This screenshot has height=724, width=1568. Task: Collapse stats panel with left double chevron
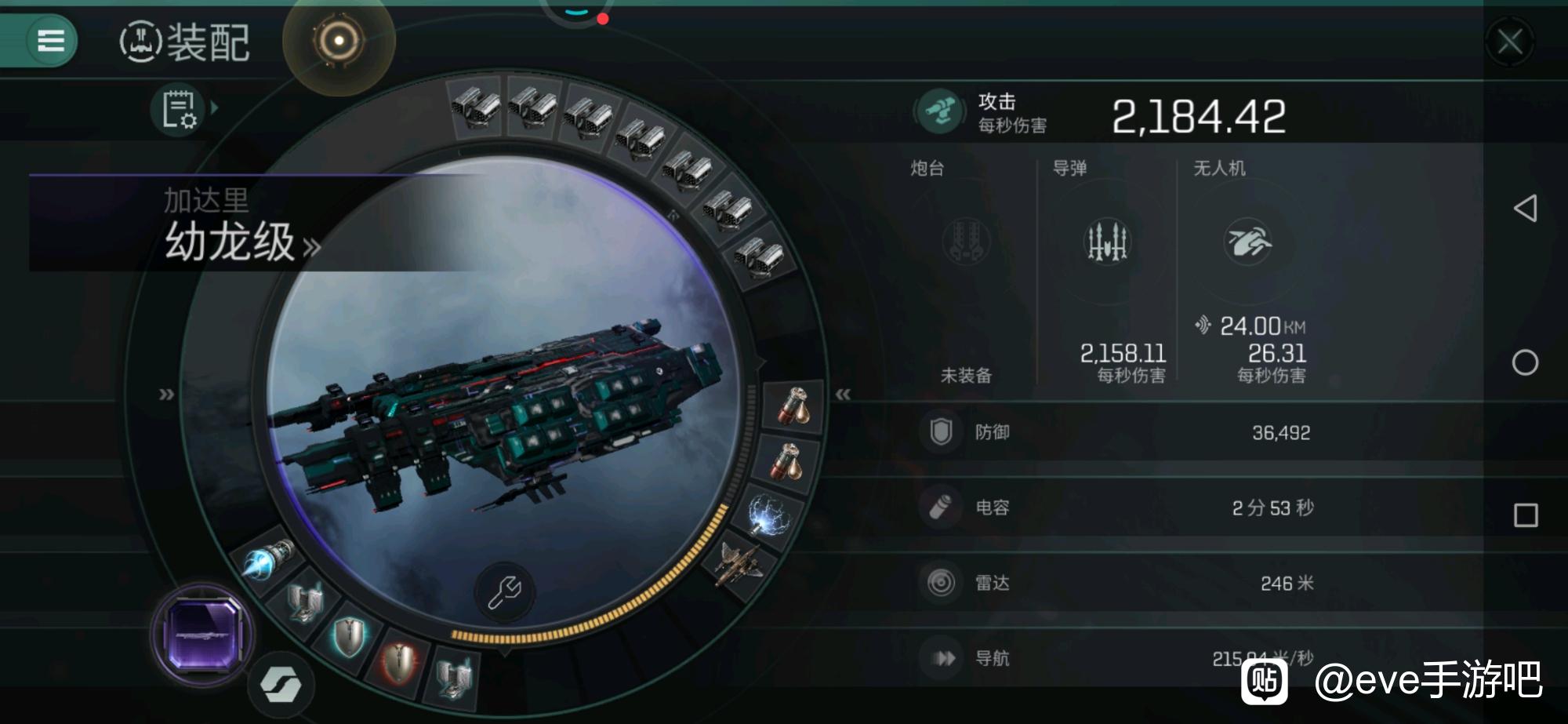[843, 394]
